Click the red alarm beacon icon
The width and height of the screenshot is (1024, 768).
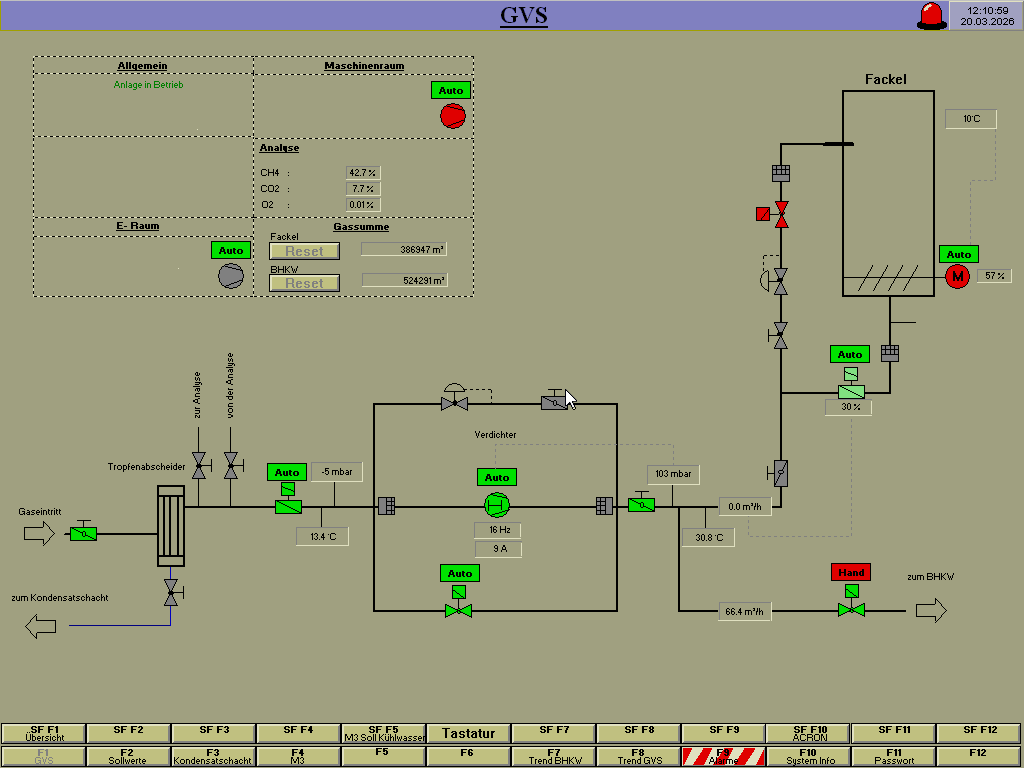932,16
